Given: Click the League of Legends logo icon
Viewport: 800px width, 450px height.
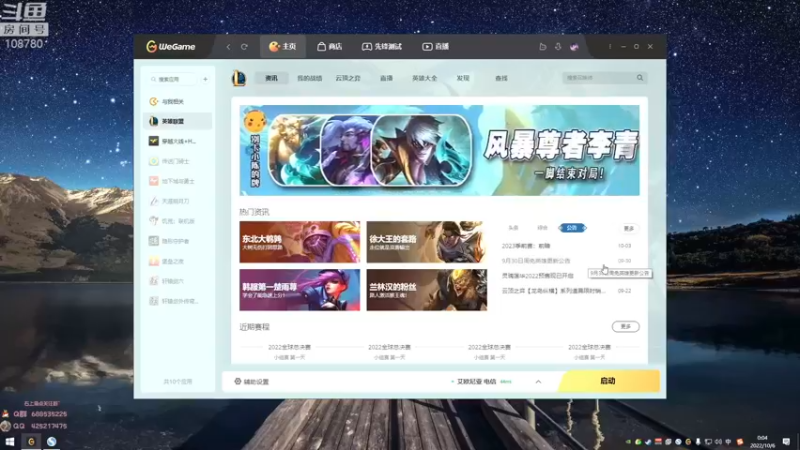Looking at the screenshot, I should pos(239,78).
